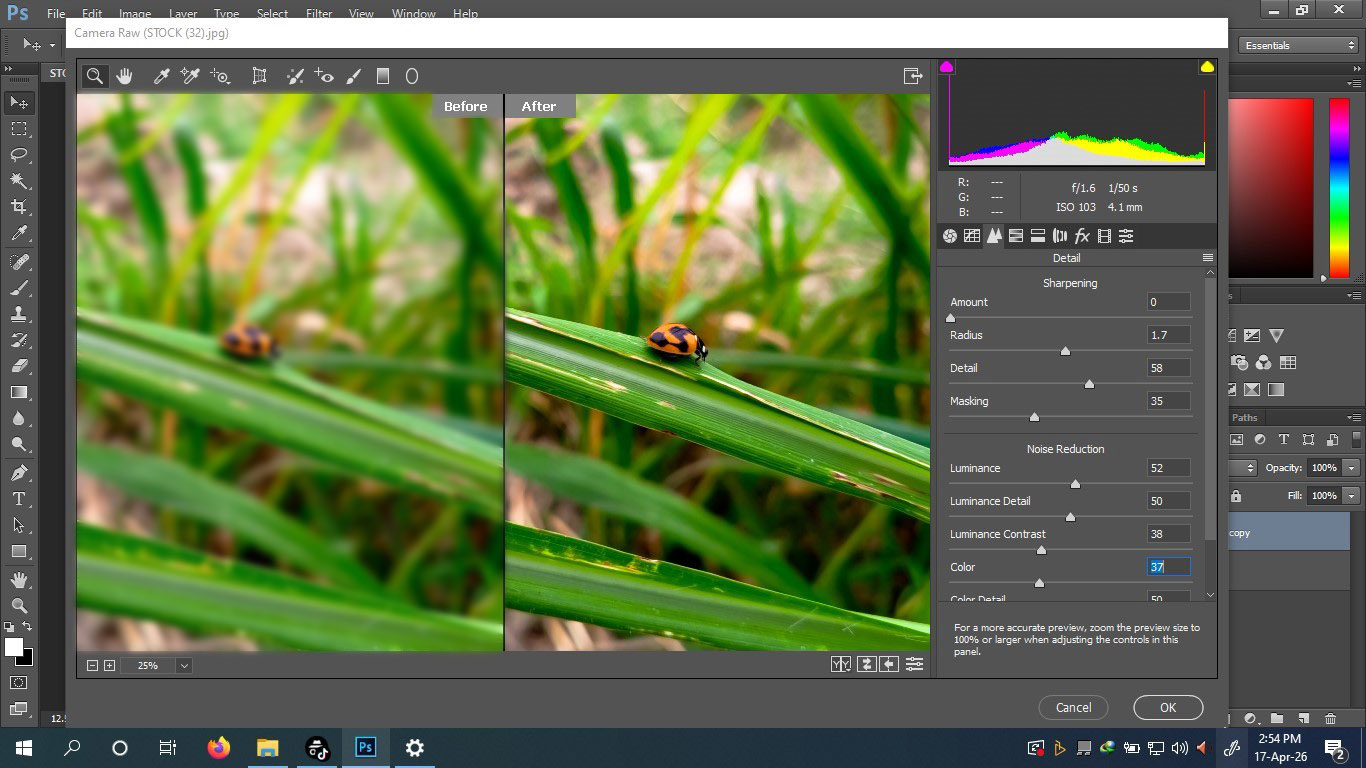Image resolution: width=1366 pixels, height=768 pixels.
Task: Open Windows Settings gear on taskbar
Action: [415, 748]
